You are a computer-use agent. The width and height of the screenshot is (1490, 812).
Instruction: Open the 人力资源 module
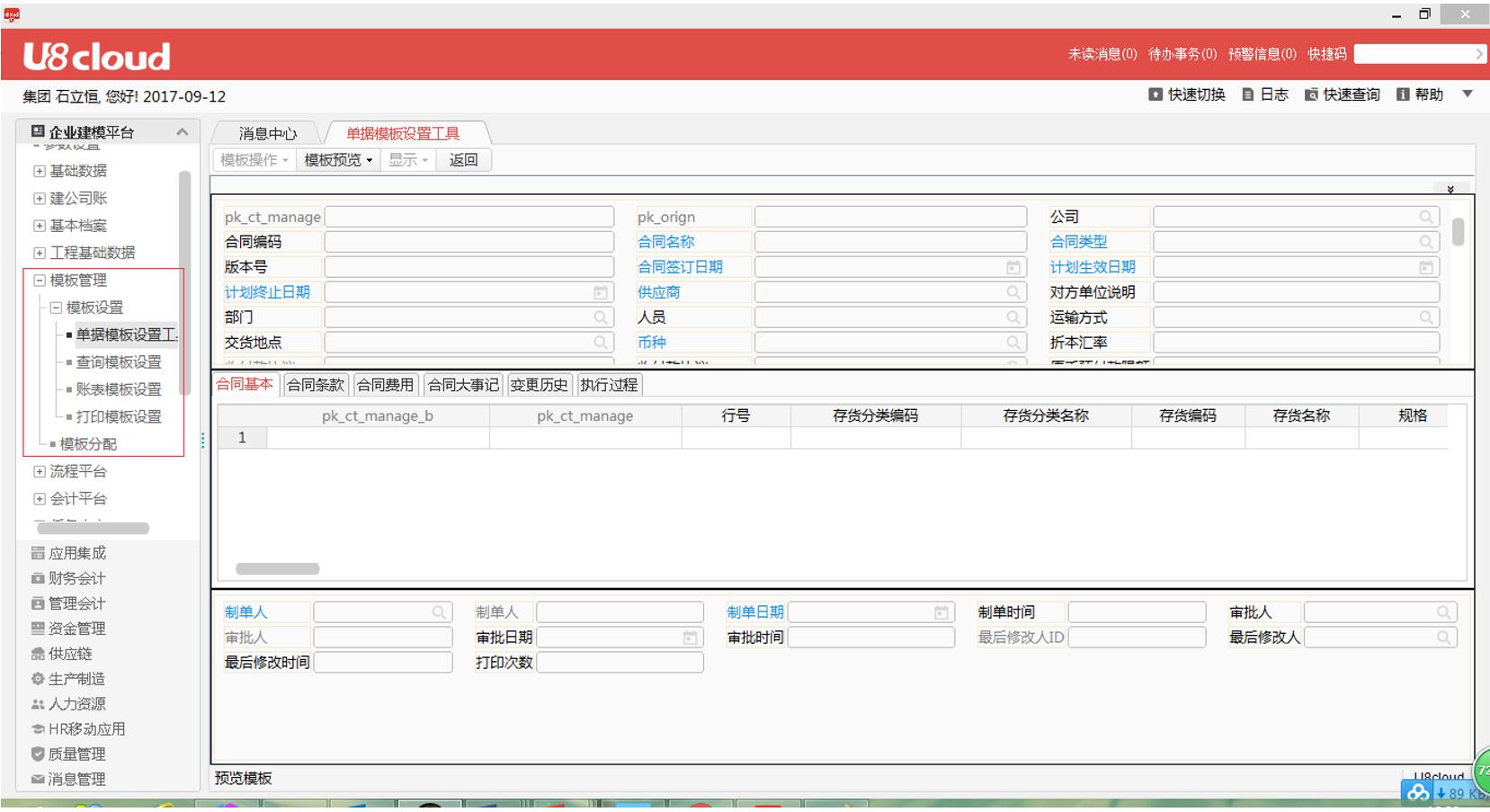pyautogui.click(x=69, y=704)
